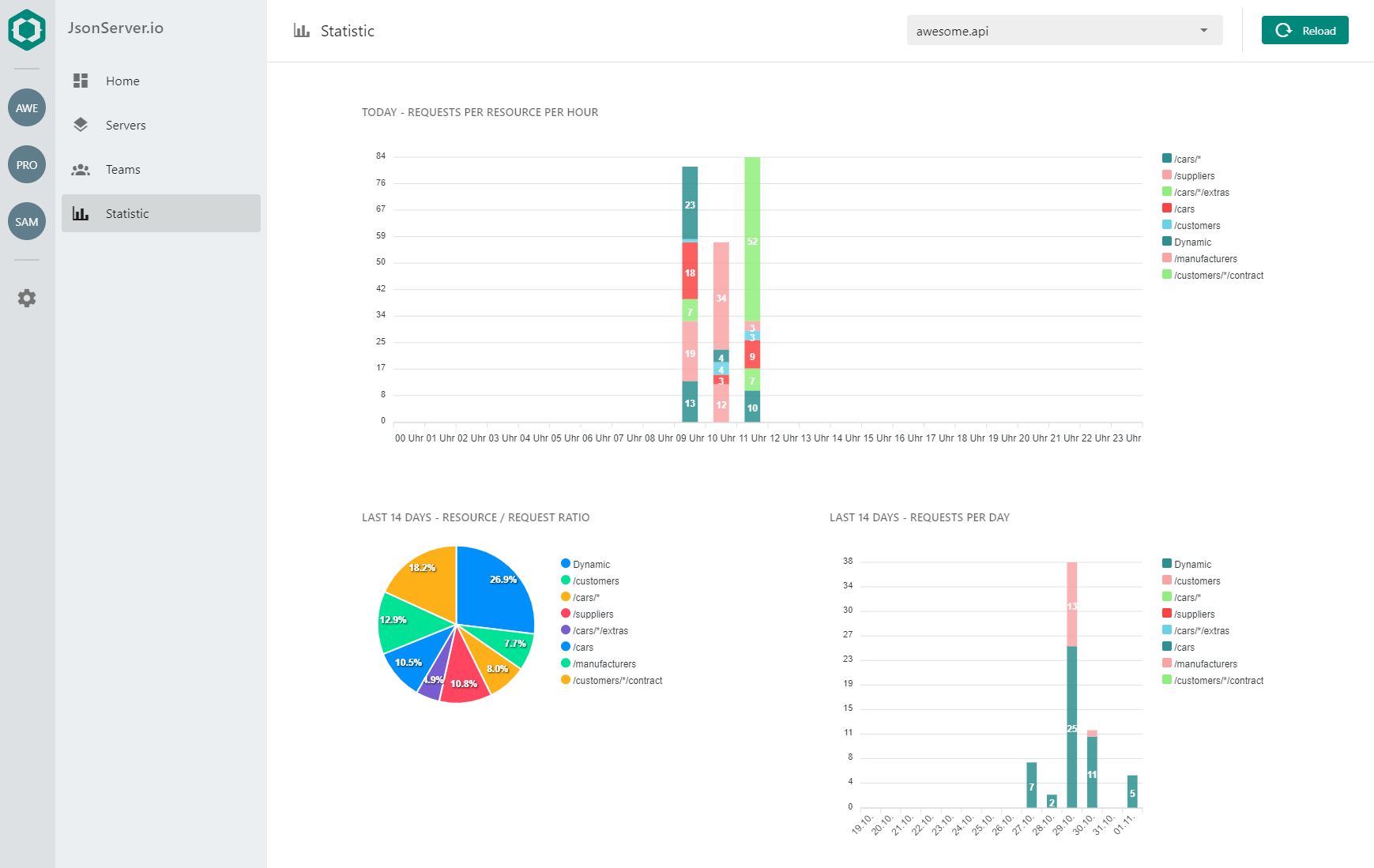Open the Home menu item
The image size is (1374, 868).
point(161,81)
